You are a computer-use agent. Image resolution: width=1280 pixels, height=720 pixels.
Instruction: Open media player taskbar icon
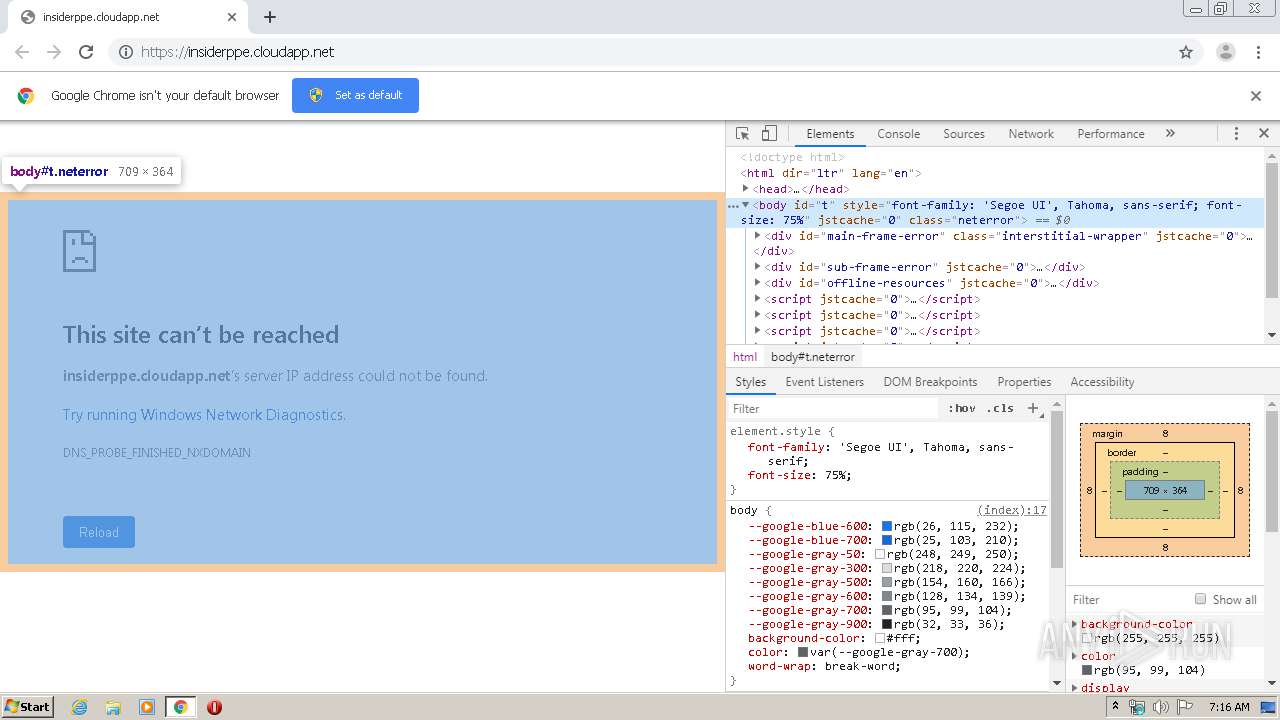tap(147, 707)
